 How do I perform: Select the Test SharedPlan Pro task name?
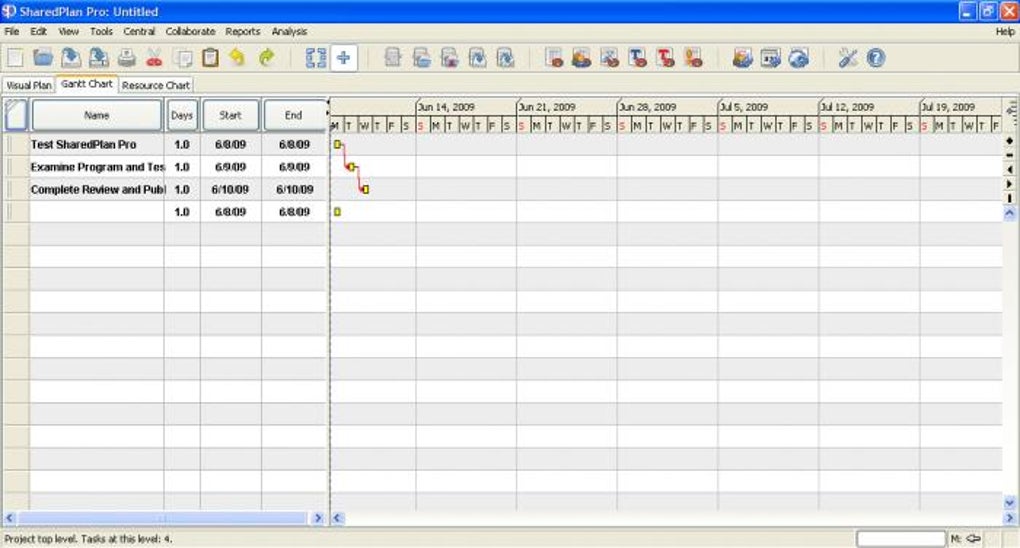(83, 144)
